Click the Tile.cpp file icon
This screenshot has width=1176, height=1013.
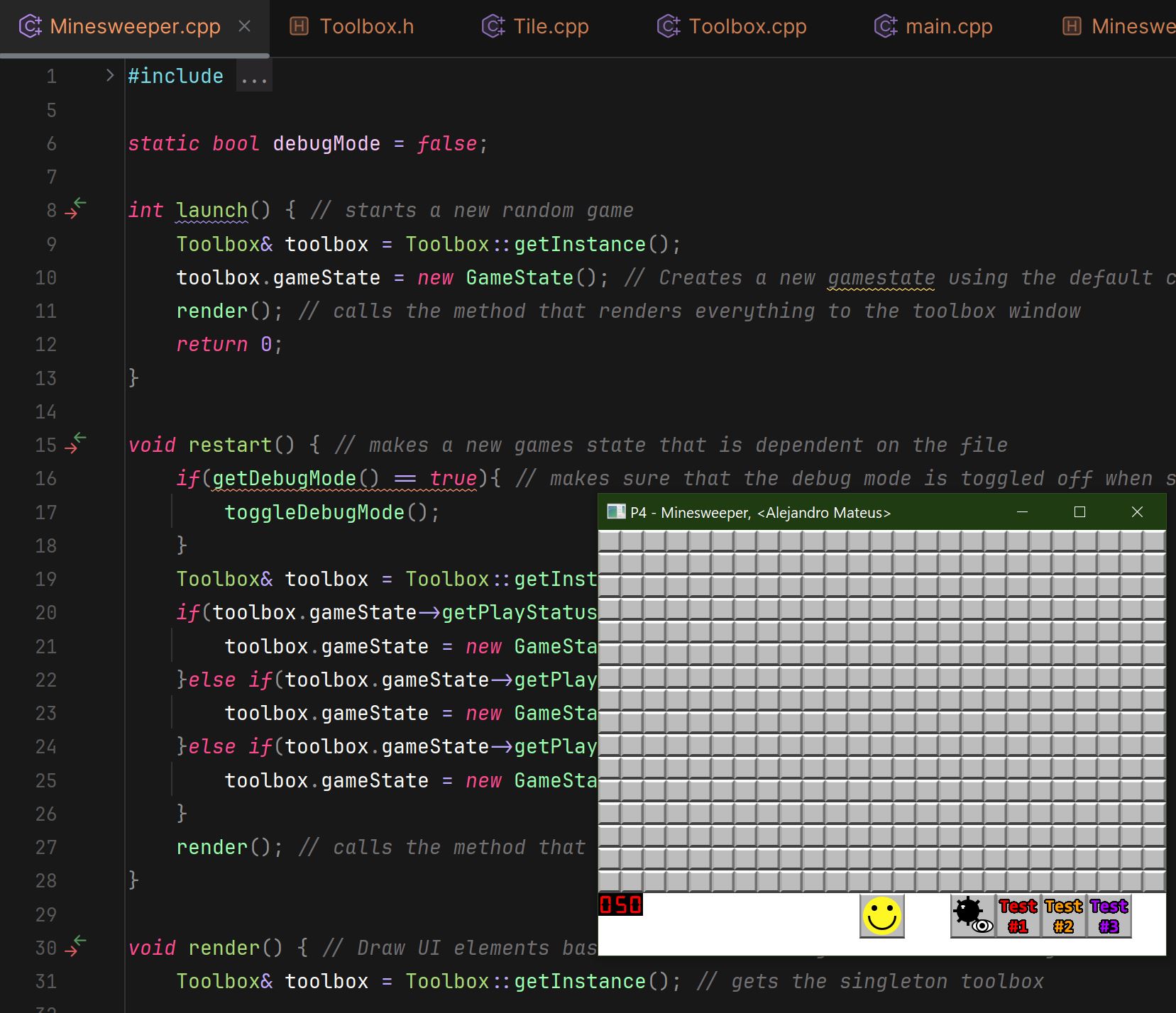tap(493, 27)
